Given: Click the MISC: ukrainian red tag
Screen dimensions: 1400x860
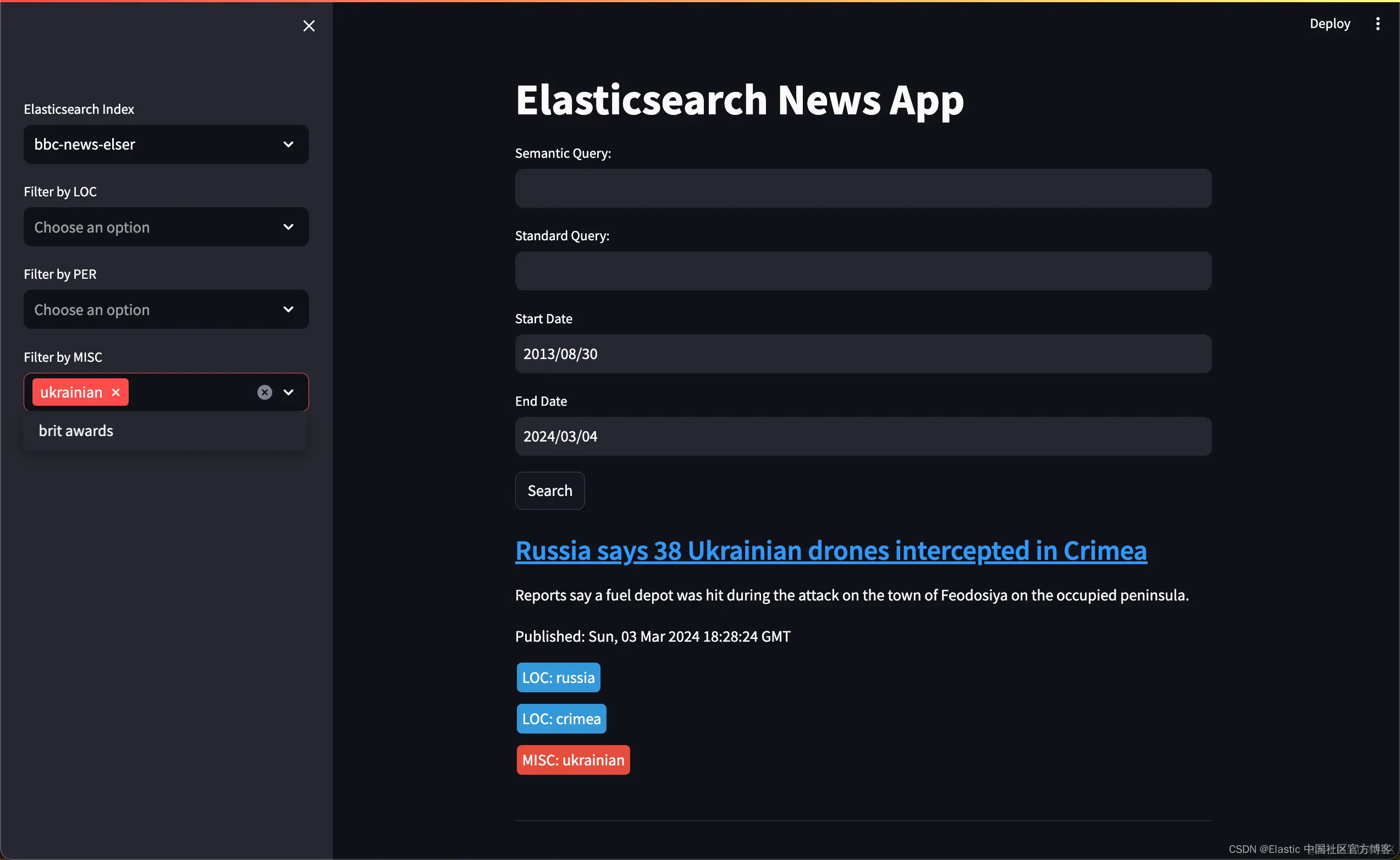Looking at the screenshot, I should [x=572, y=760].
